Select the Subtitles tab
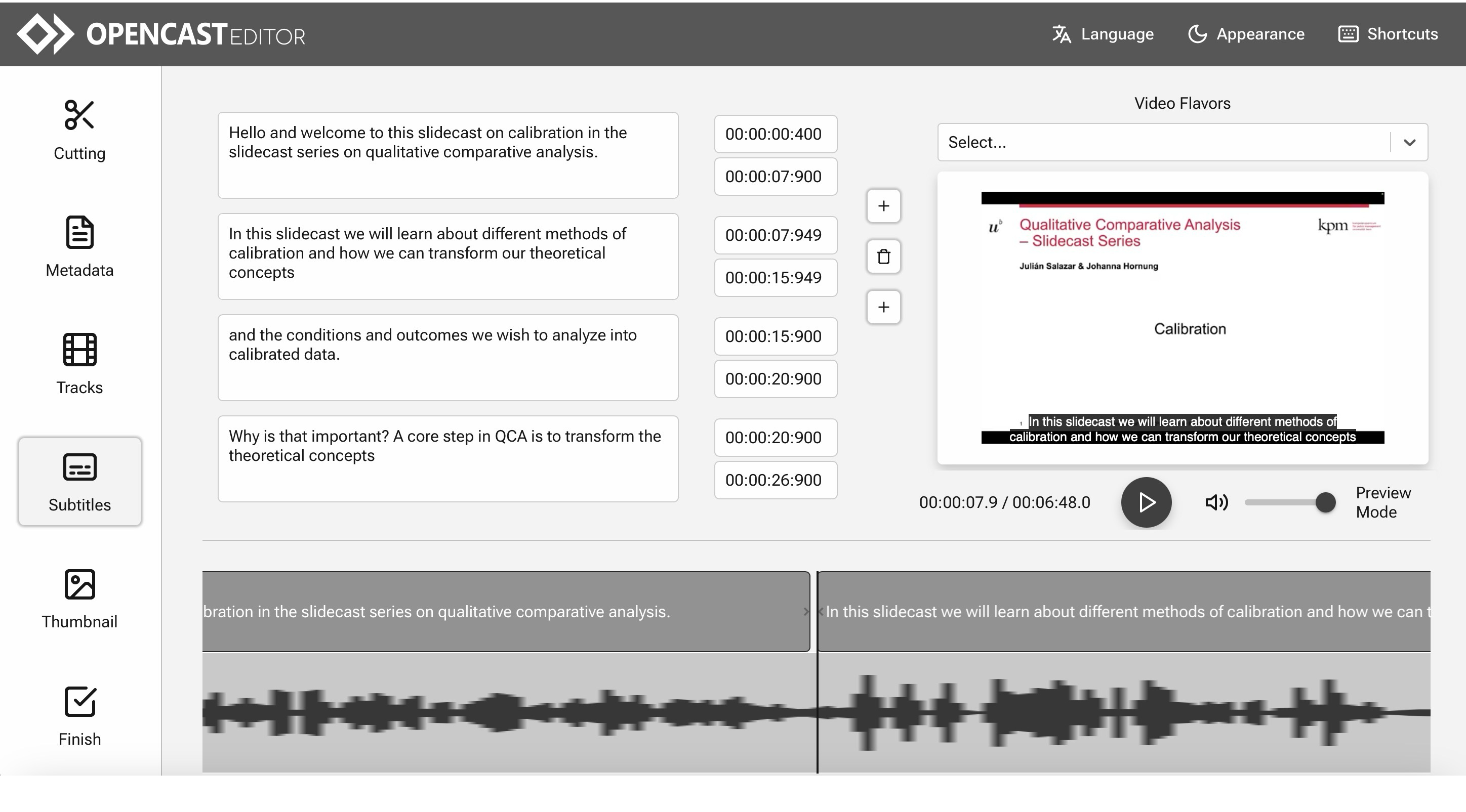Screen dimensions: 1466x812 [x=79, y=481]
